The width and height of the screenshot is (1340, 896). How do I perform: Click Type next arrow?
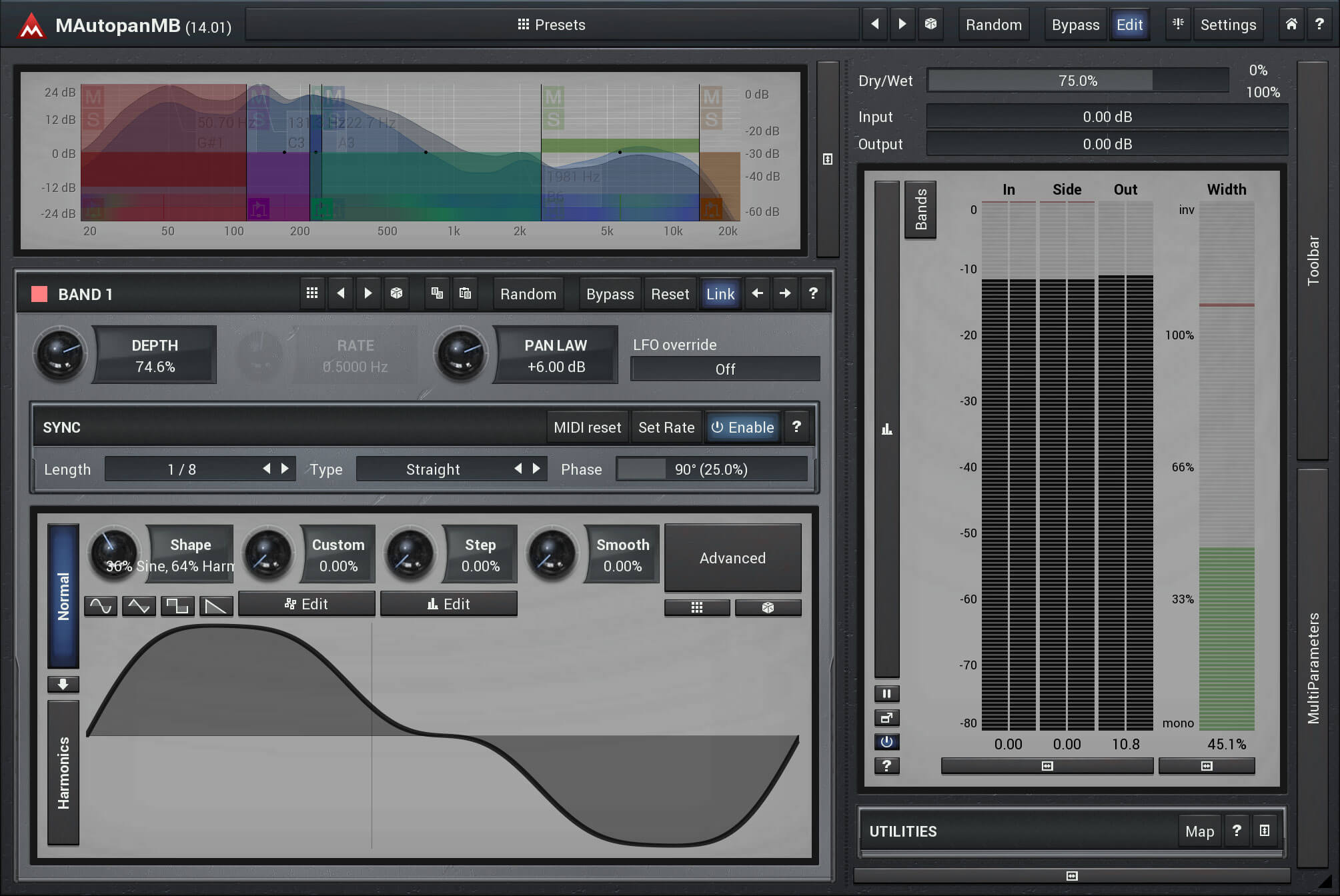536,469
